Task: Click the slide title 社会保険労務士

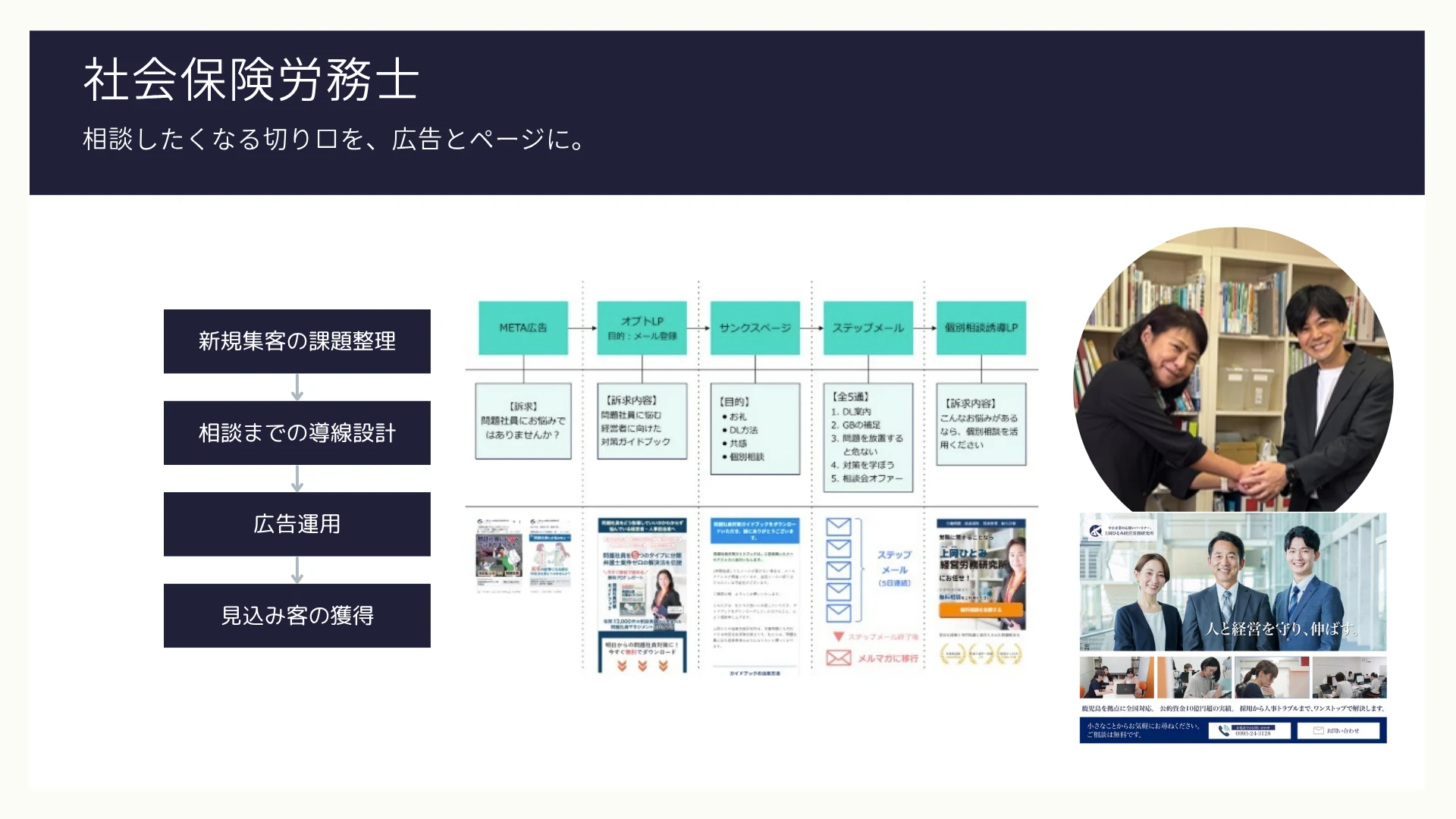Action: point(251,80)
